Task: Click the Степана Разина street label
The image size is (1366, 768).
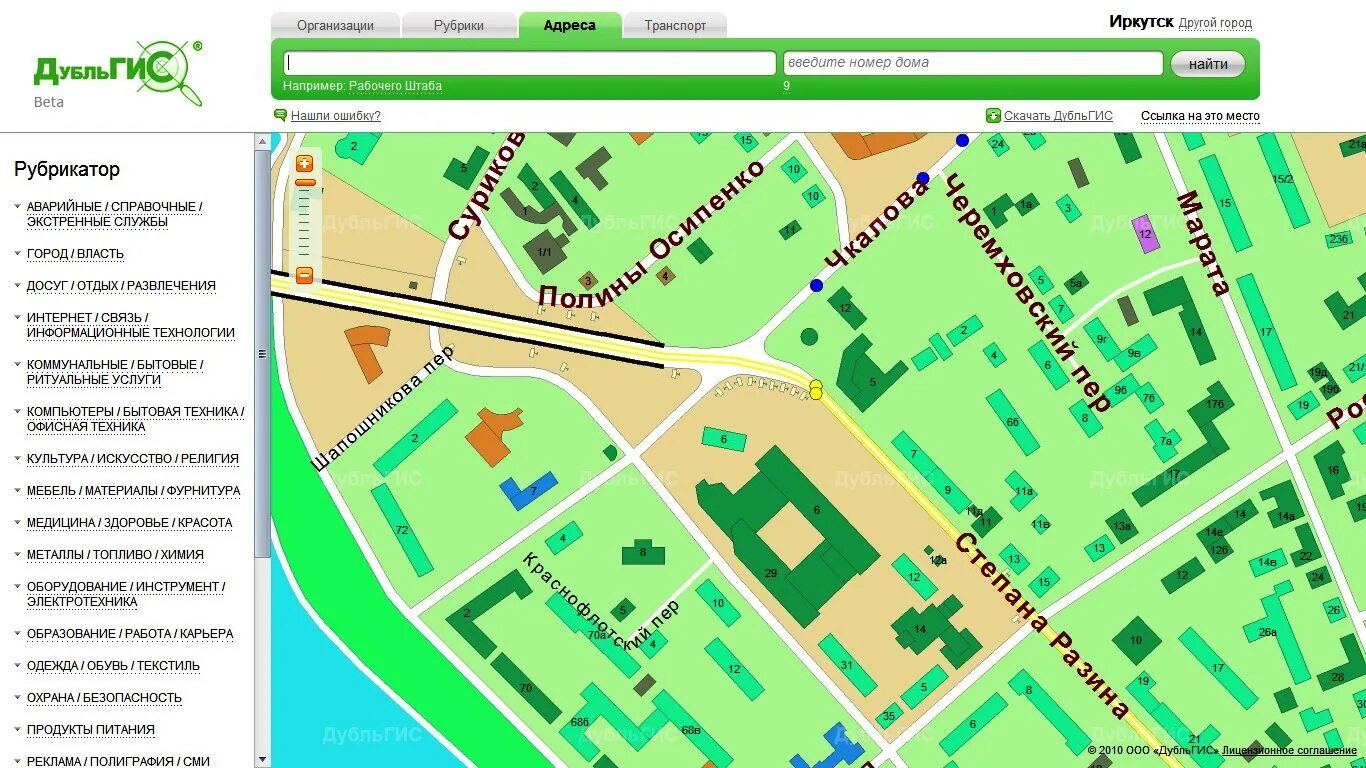Action: click(x=1041, y=626)
